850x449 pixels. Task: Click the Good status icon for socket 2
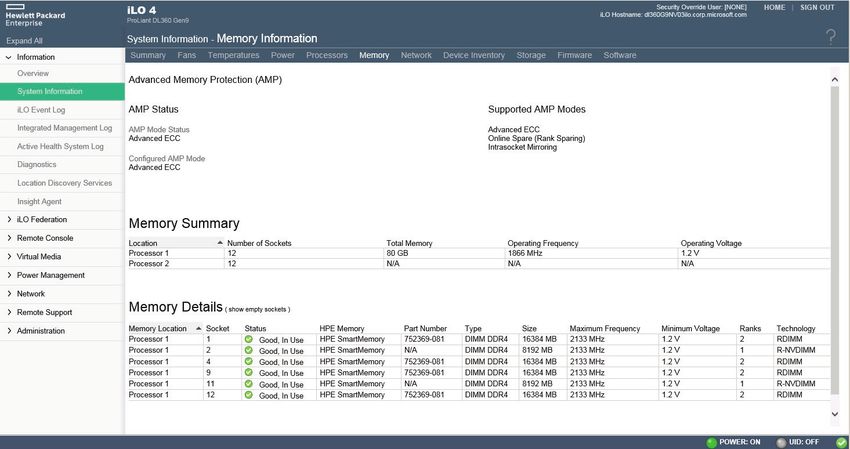[x=249, y=350]
